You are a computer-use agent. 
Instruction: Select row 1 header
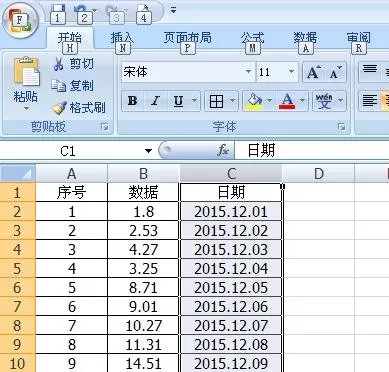pos(18,192)
